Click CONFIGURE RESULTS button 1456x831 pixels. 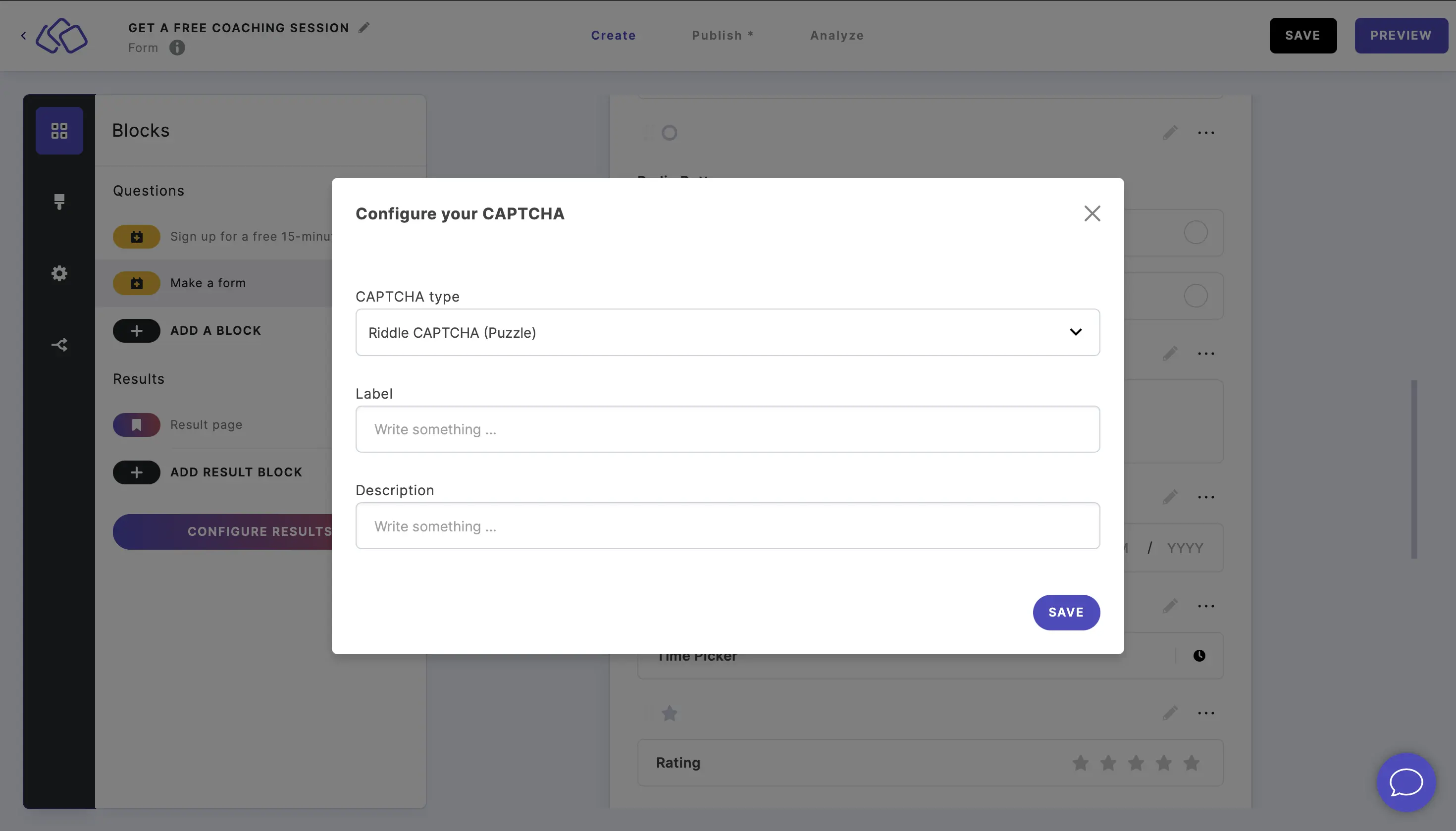[222, 531]
